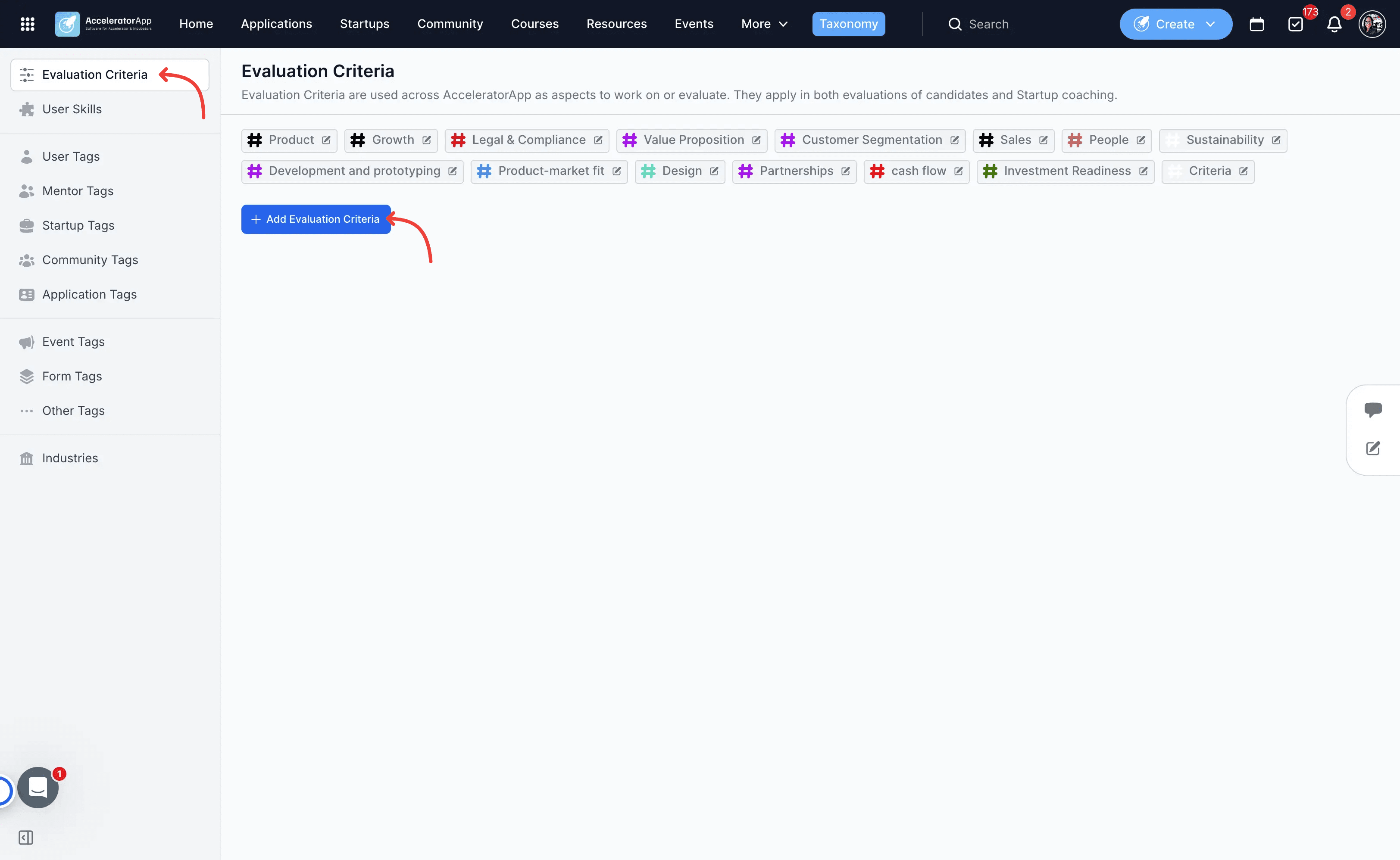Click the red hash swatch of cash flow

coord(877,171)
